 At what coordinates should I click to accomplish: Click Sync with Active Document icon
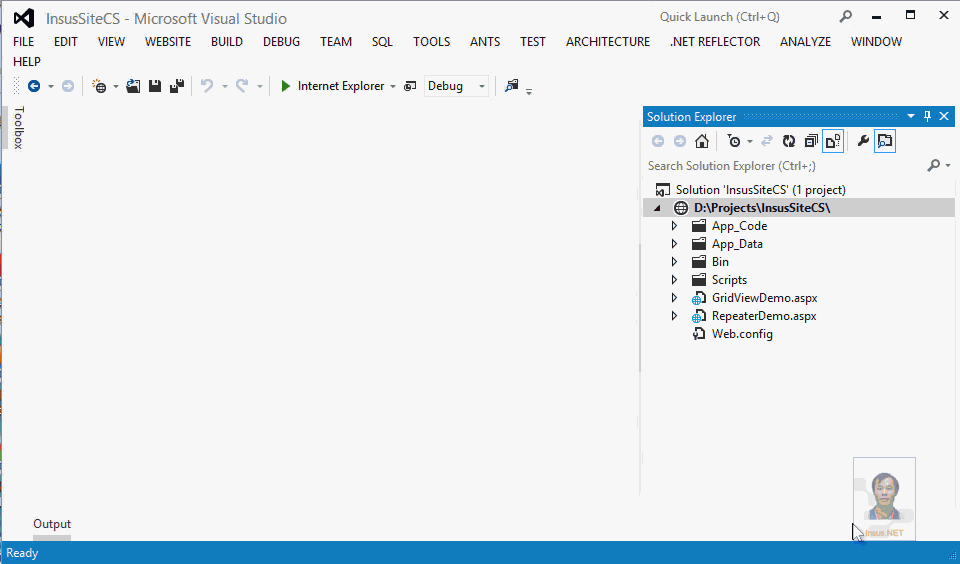(x=767, y=141)
